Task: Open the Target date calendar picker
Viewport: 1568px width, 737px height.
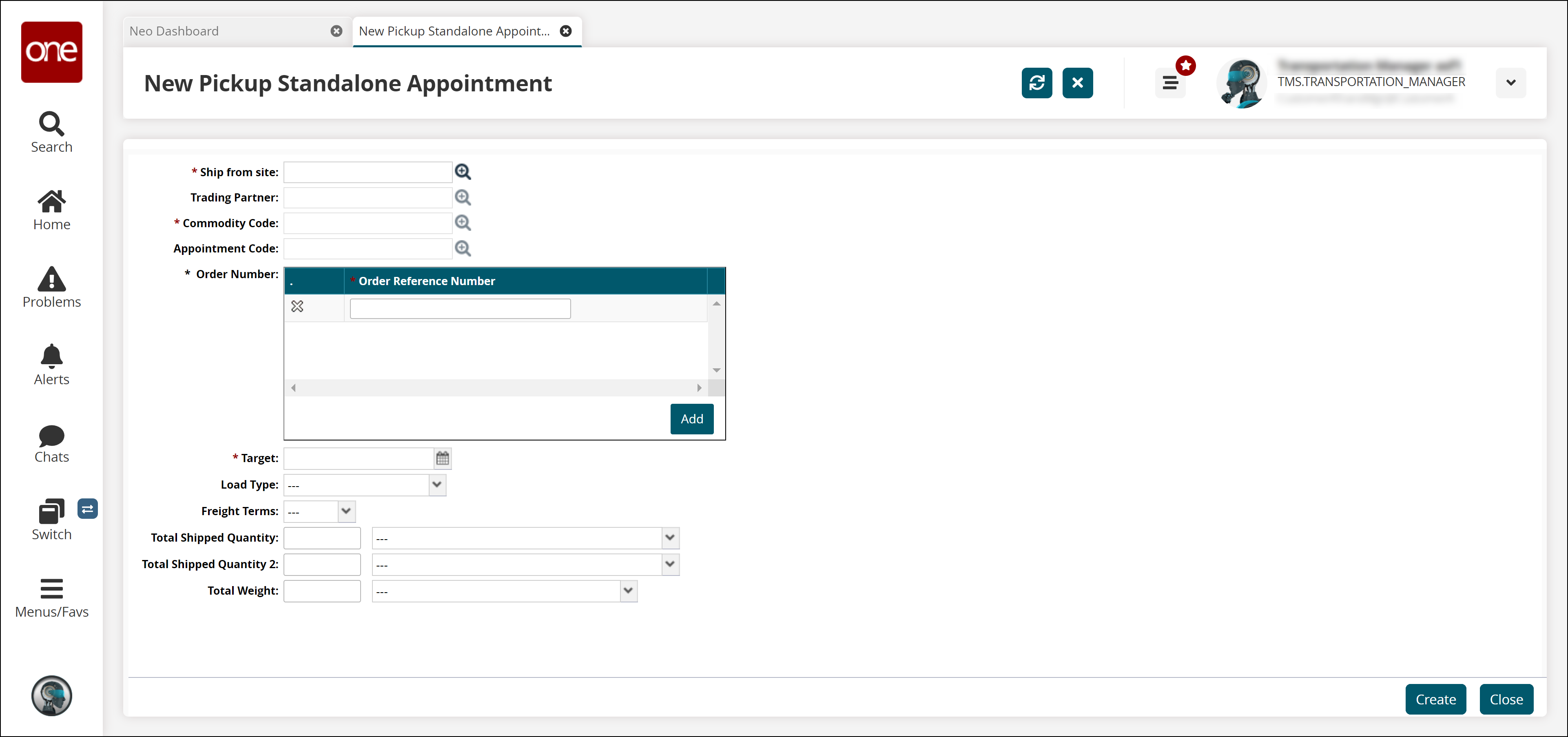Action: click(443, 458)
